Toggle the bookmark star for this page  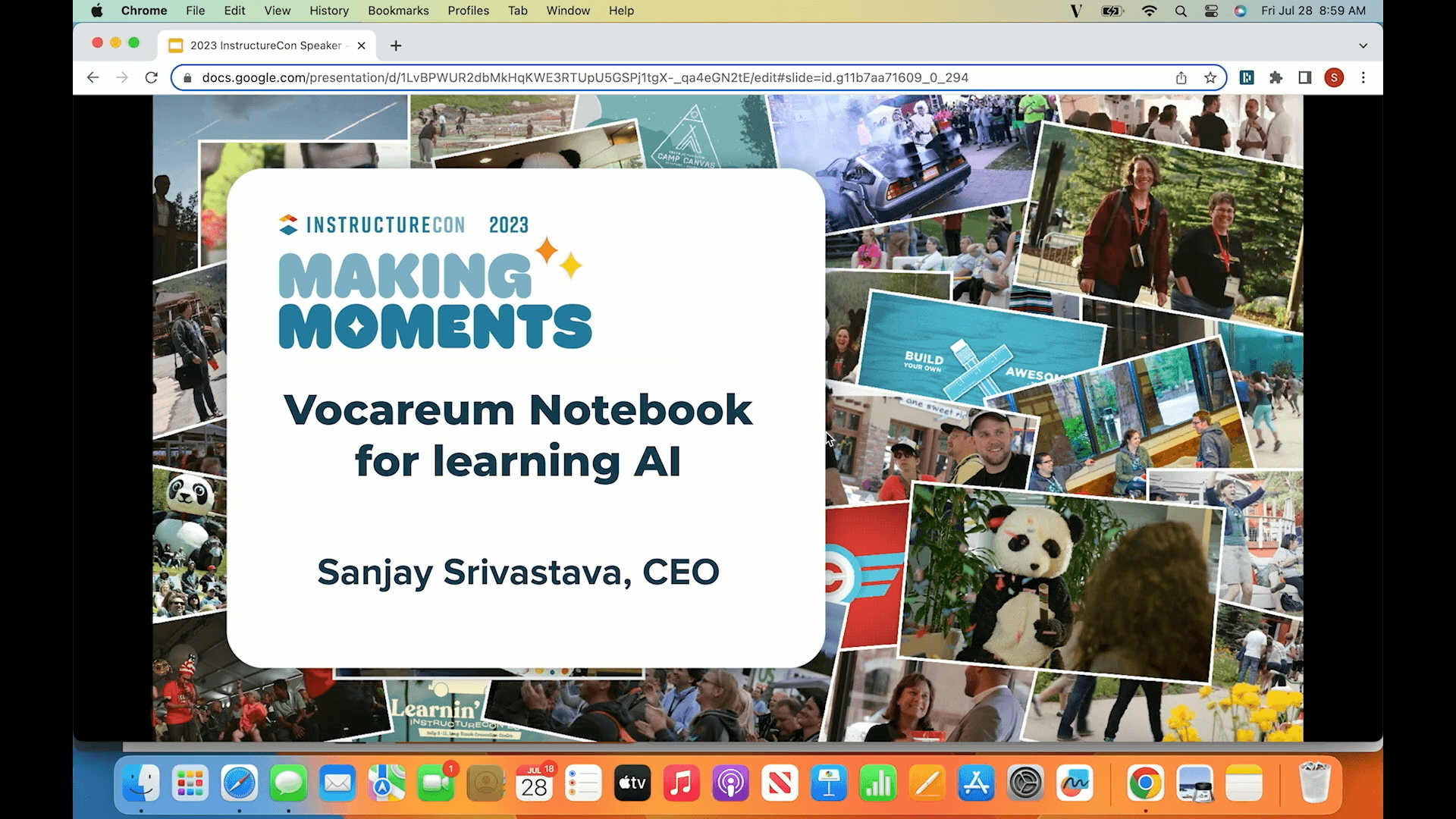1211,77
